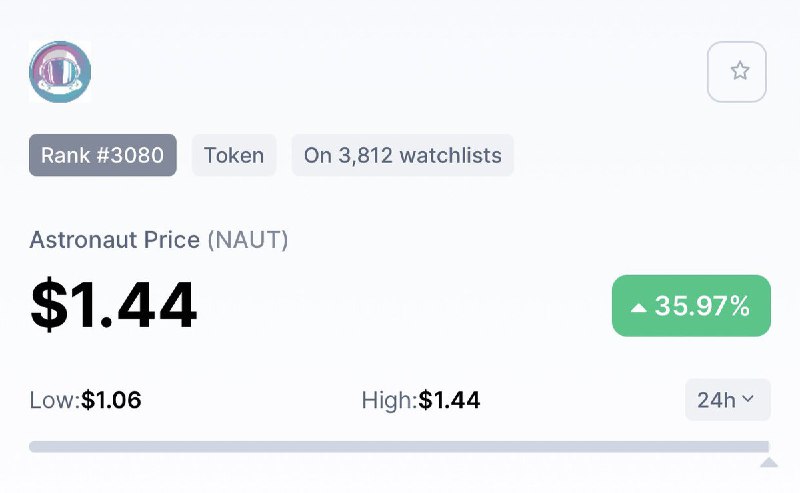800x493 pixels.
Task: Toggle Astronaut favorite with the star button
Action: click(737, 72)
